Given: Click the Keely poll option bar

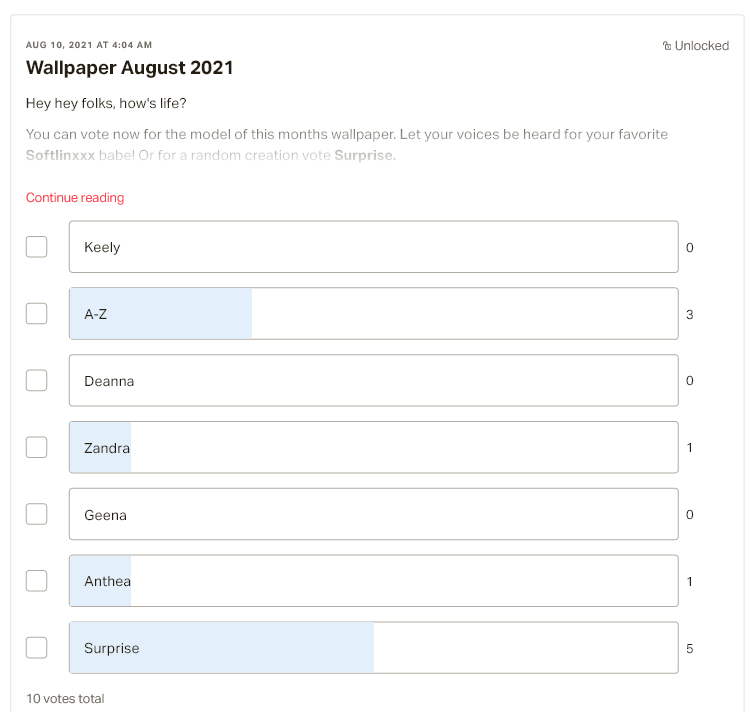Looking at the screenshot, I should [374, 247].
